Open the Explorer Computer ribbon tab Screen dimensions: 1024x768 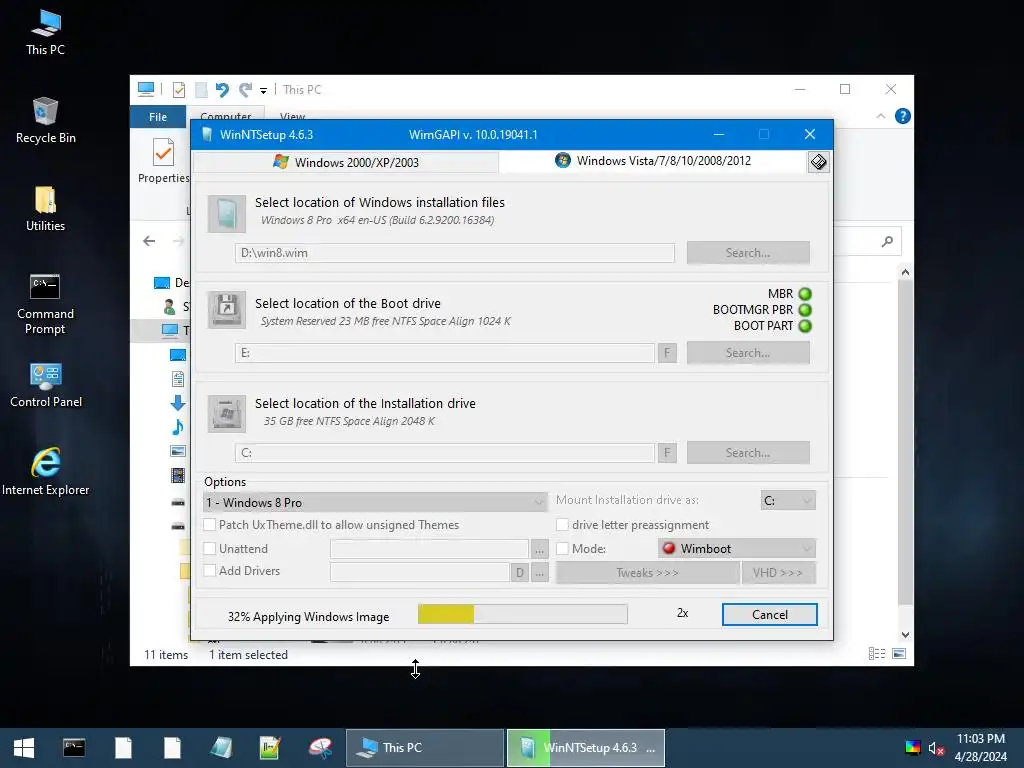point(225,114)
